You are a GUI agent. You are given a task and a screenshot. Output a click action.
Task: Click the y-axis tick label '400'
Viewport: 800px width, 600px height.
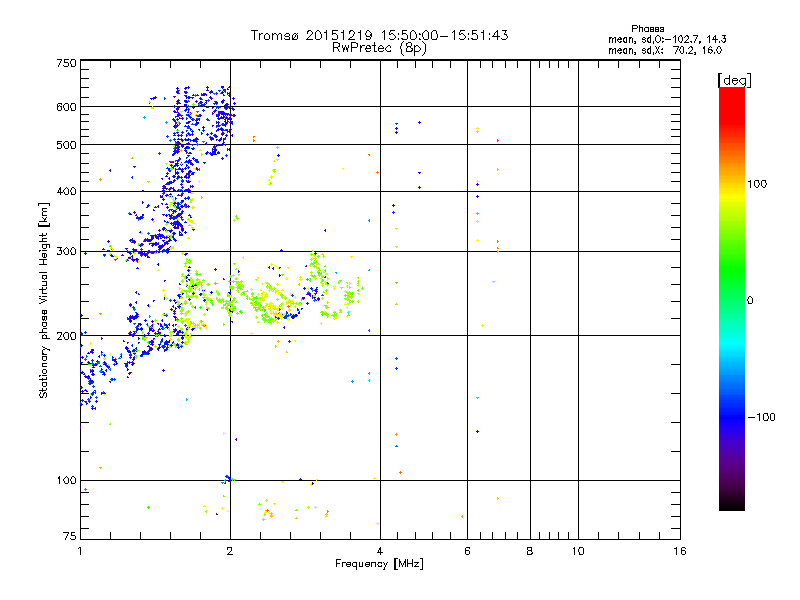coord(66,192)
